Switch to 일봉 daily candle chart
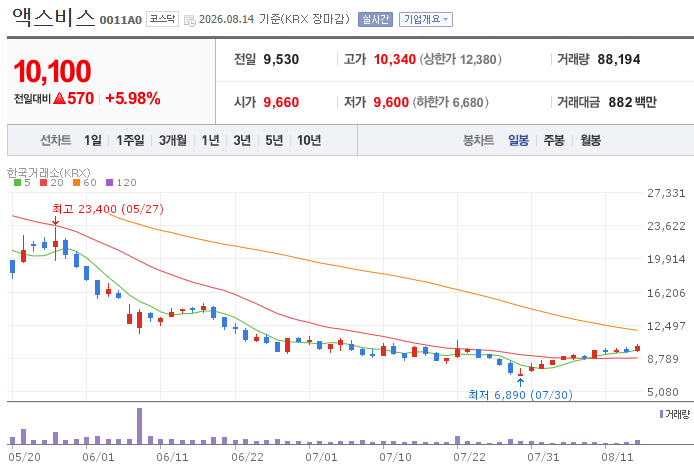 (x=518, y=140)
